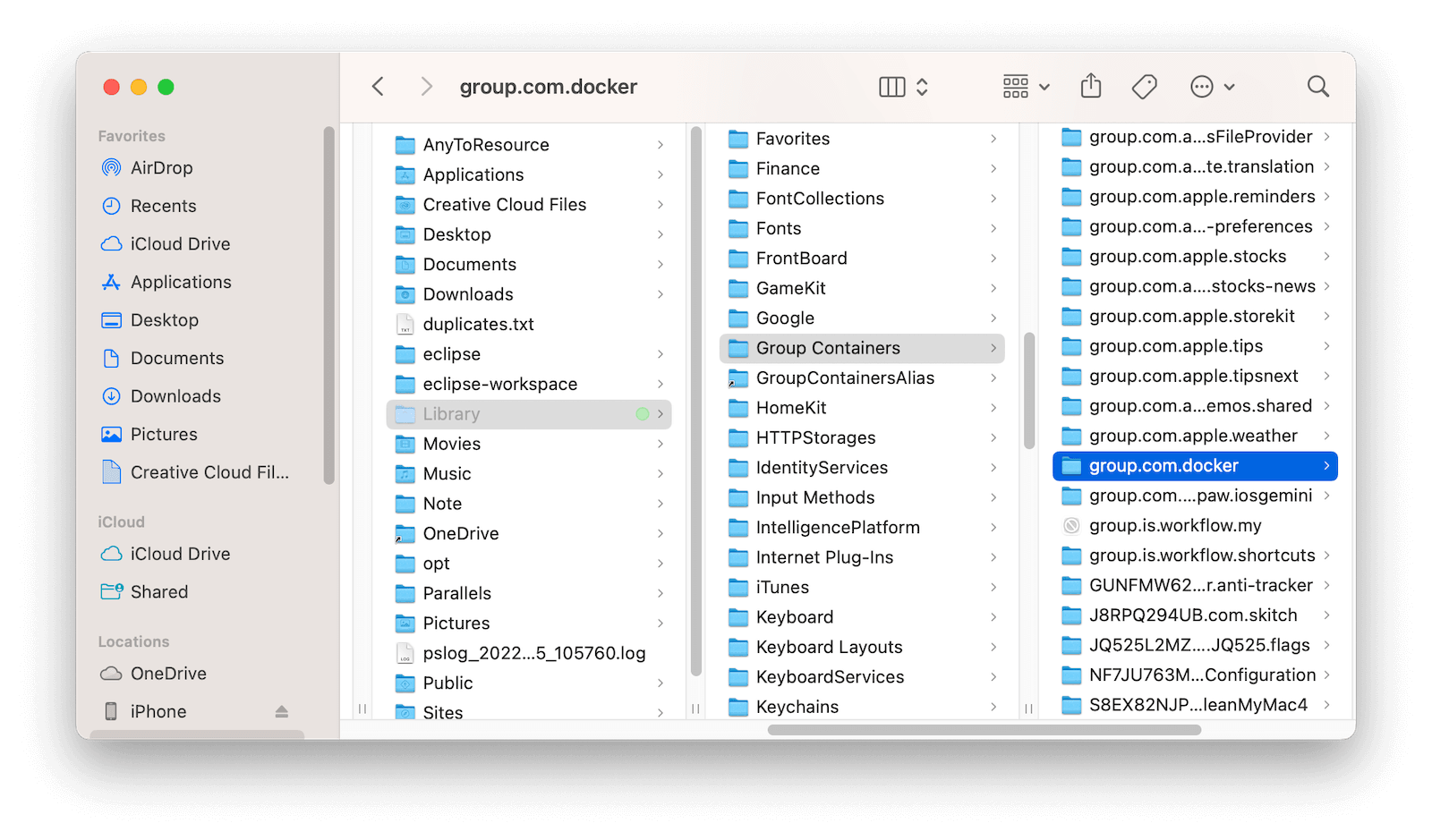The image size is (1432, 840).
Task: Open duplicates.txt file
Action: 478,325
